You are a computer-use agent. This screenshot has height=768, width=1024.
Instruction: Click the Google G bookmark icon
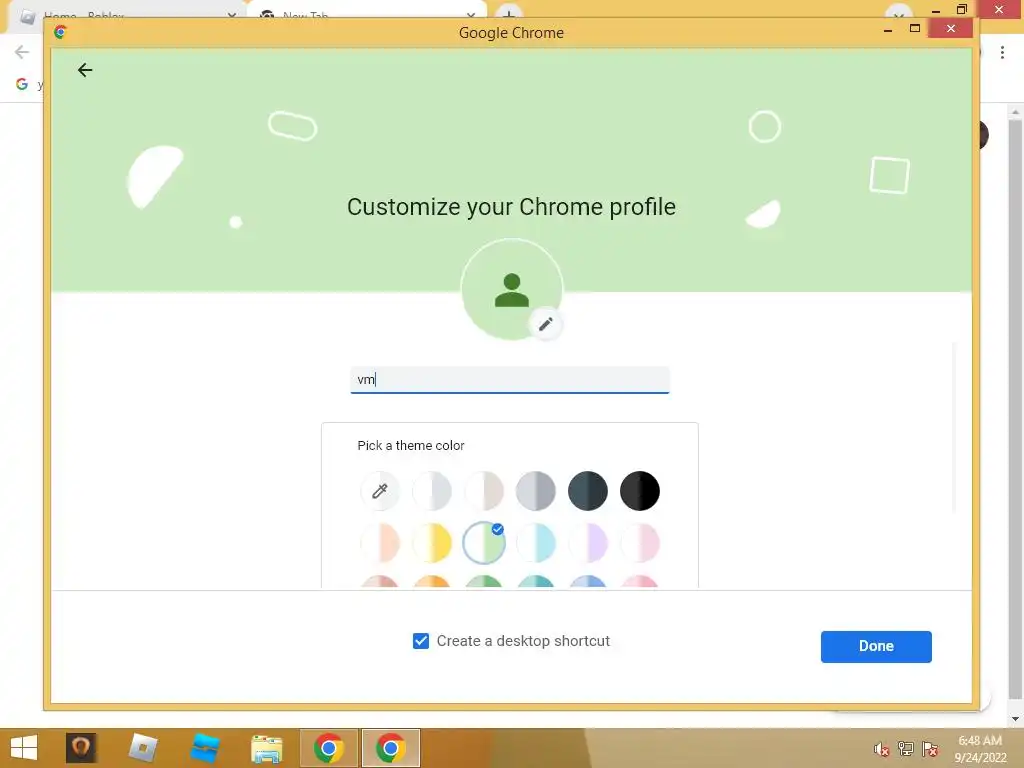(22, 84)
